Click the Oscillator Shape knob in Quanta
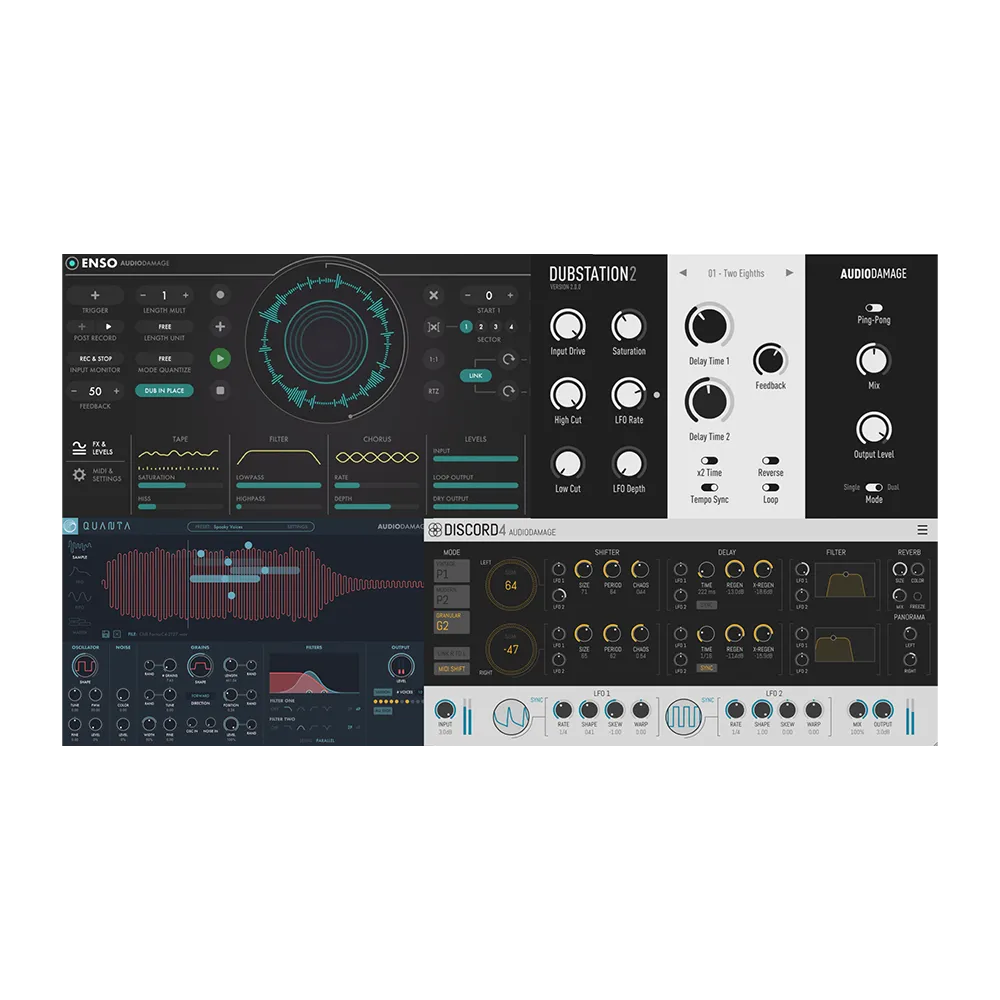The image size is (1000, 1000). [85, 666]
